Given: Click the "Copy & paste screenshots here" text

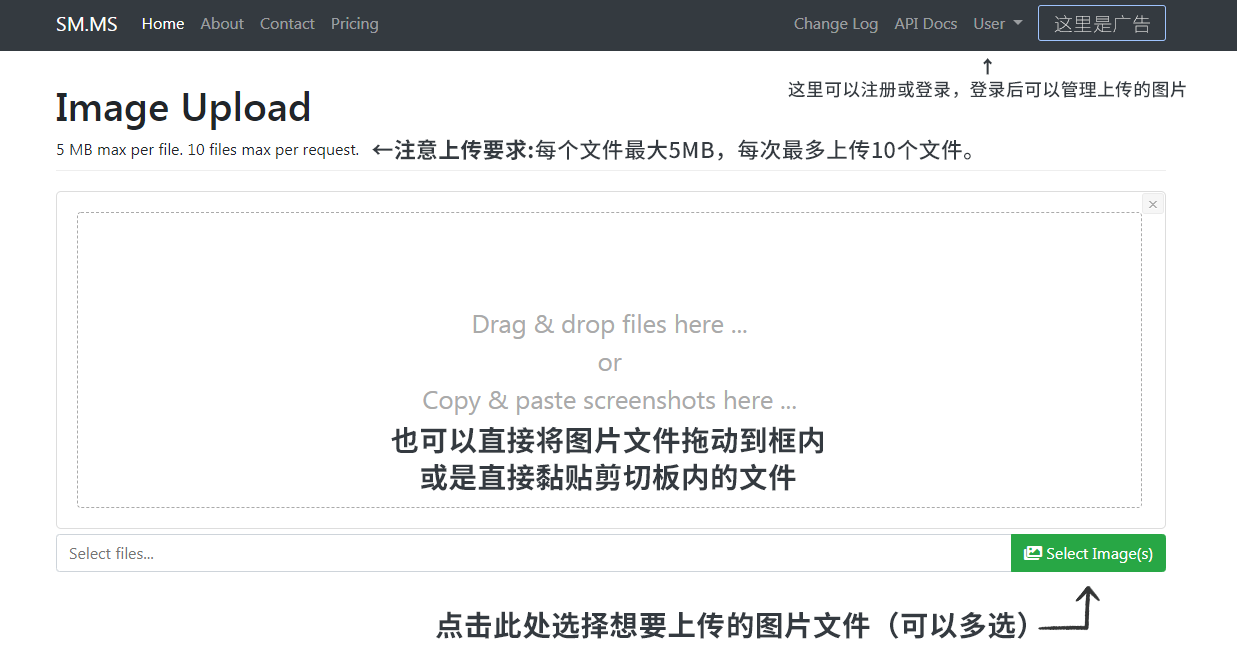Looking at the screenshot, I should 609,400.
